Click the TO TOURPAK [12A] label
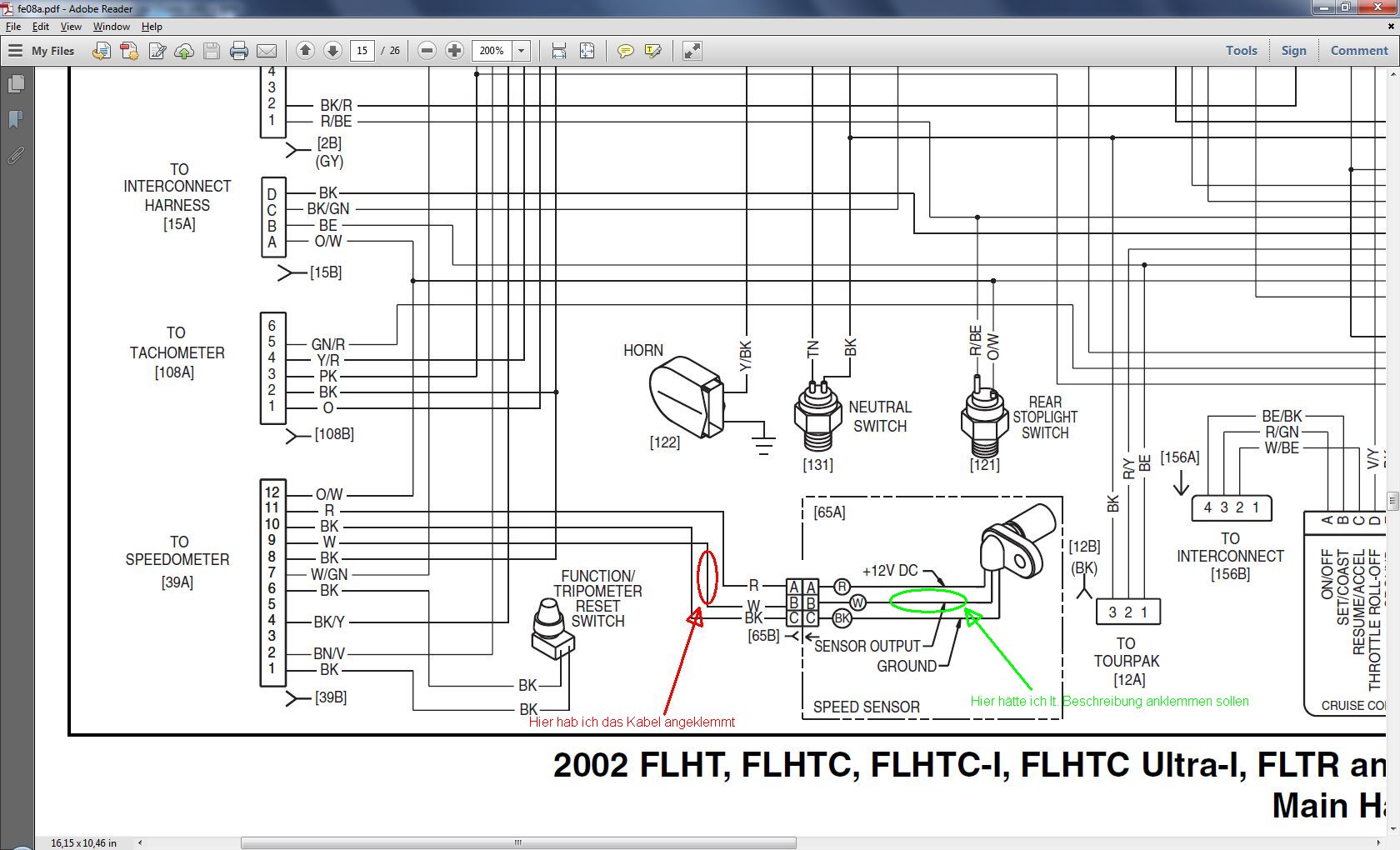The image size is (1400, 850). pos(1127,662)
